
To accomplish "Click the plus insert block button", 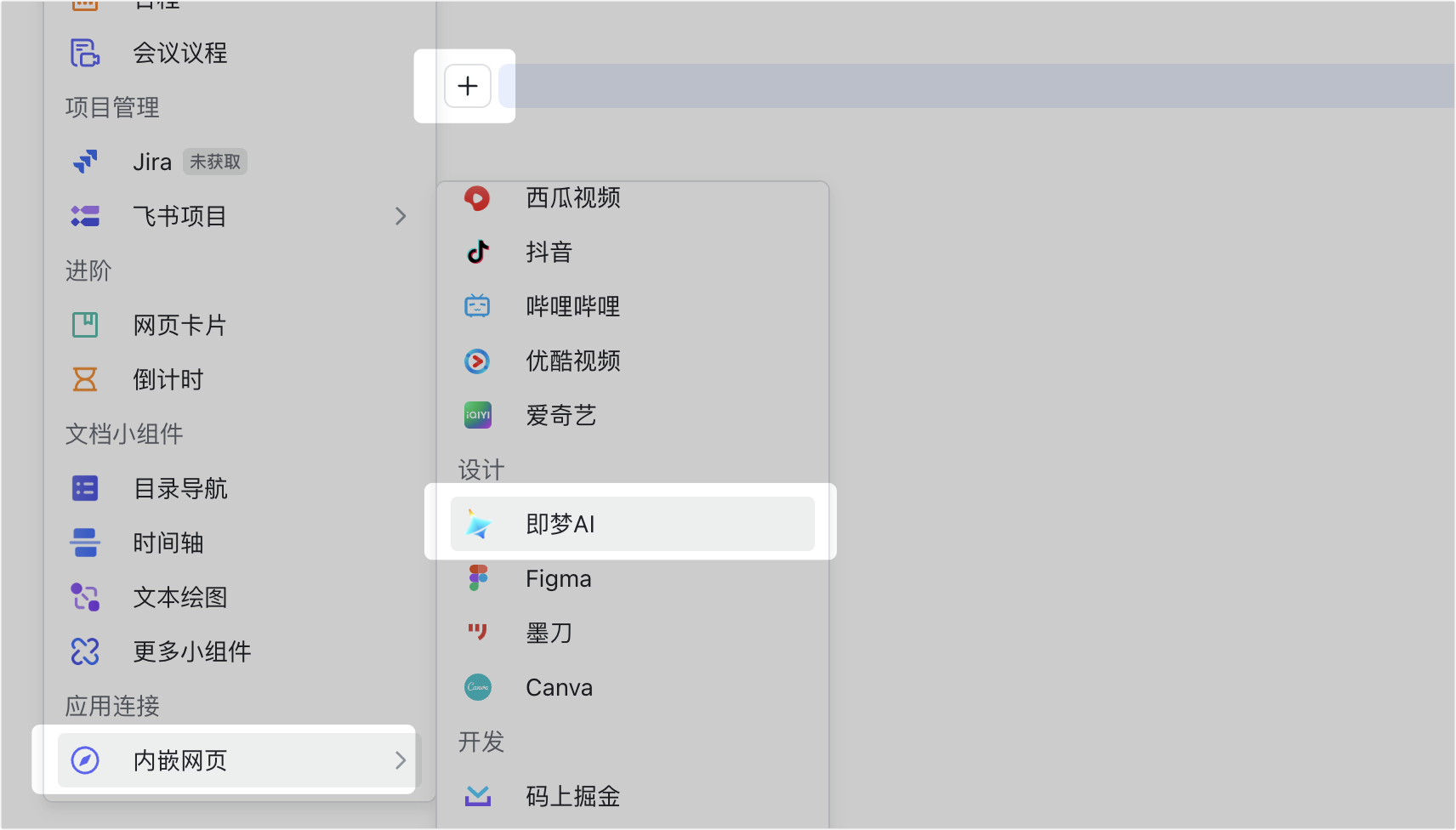I will pyautogui.click(x=468, y=86).
